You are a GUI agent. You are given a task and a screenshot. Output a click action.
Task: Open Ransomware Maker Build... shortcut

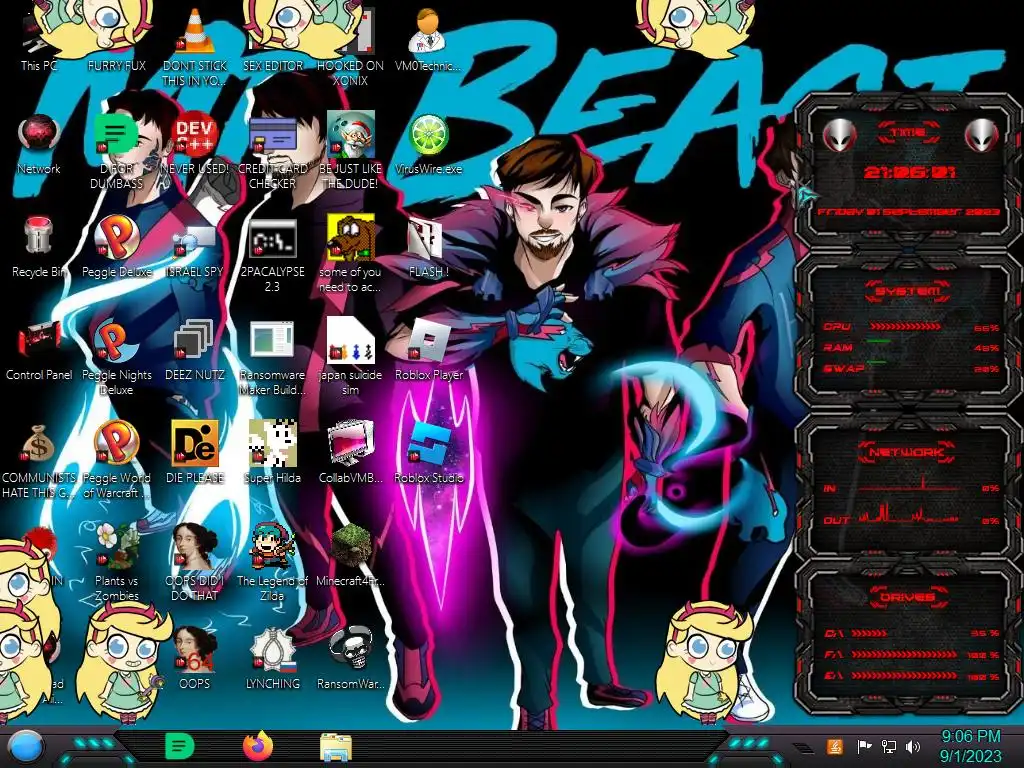[x=272, y=358]
